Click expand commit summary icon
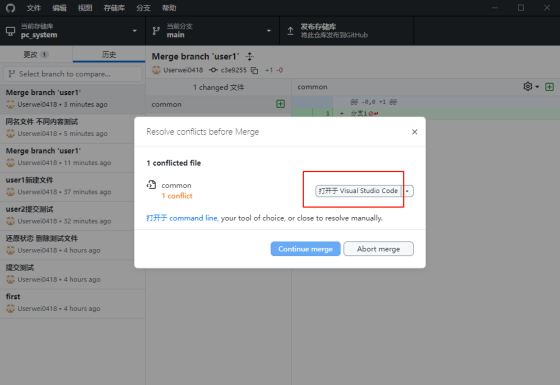The width and height of the screenshot is (560, 385). tap(250, 56)
